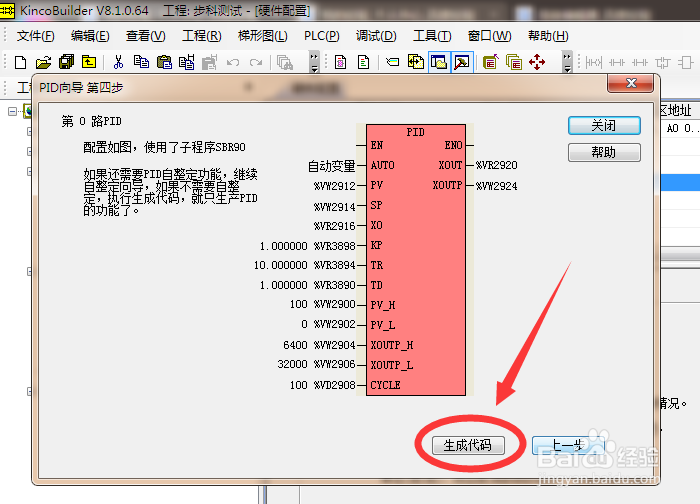This screenshot has width=700, height=504.
Task: Click the Redo arrow icon
Action: click(x=256, y=62)
